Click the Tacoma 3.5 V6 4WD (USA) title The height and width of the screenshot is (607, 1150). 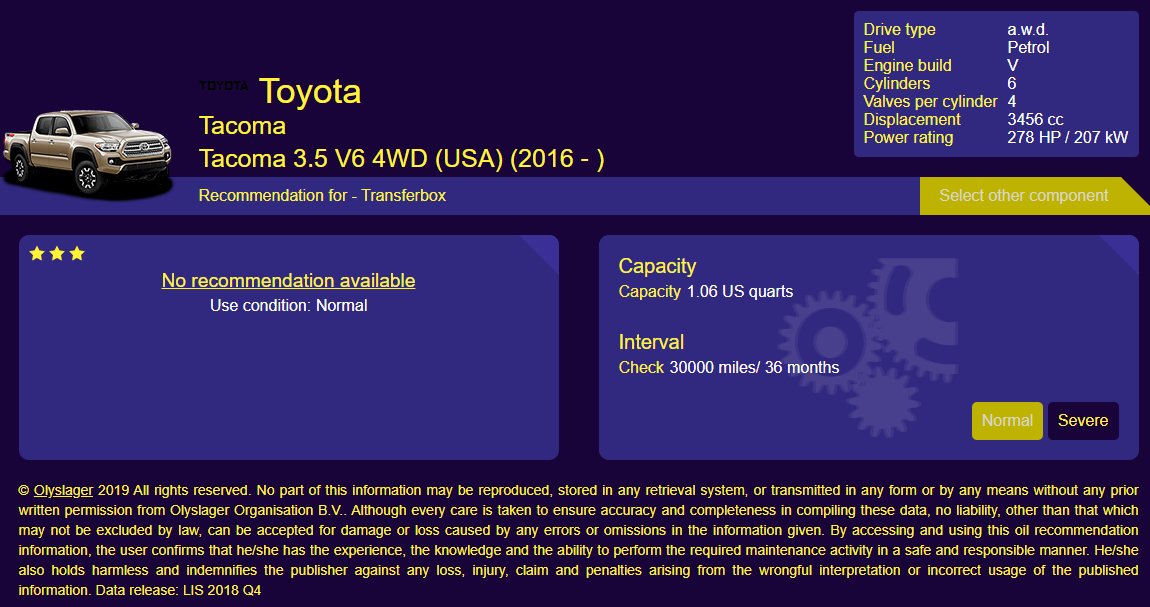click(x=402, y=158)
